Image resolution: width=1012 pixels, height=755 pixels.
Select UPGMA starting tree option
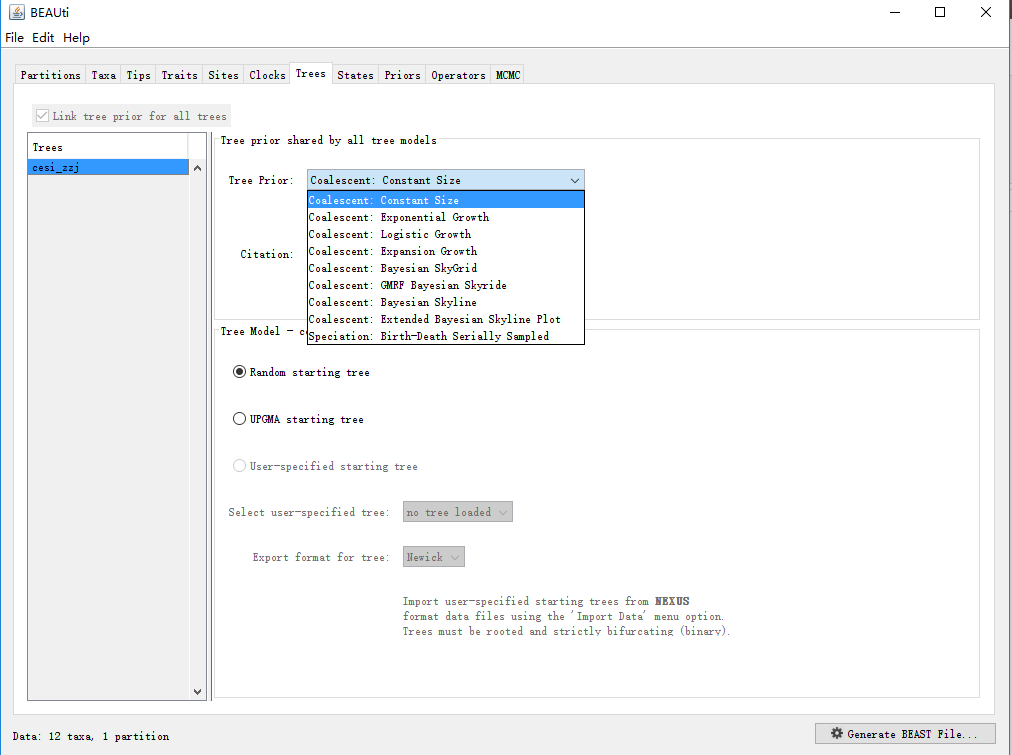[239, 419]
